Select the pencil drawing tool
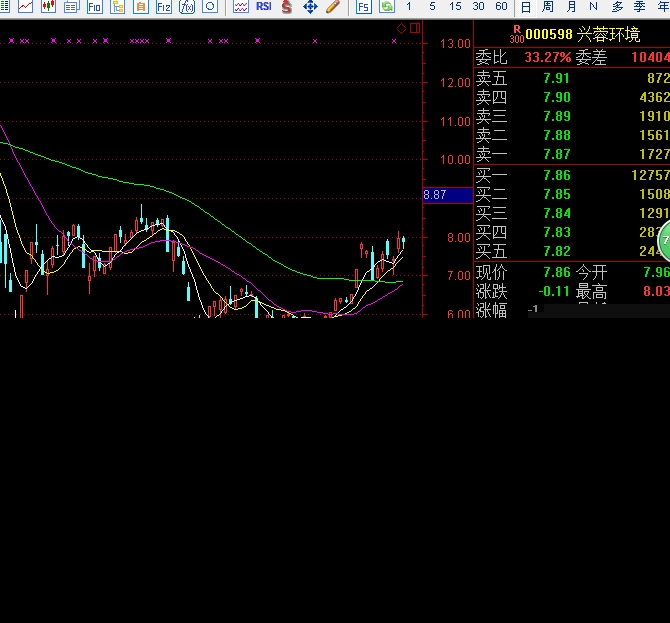Screen dimensions: 670x623 tap(333, 6)
